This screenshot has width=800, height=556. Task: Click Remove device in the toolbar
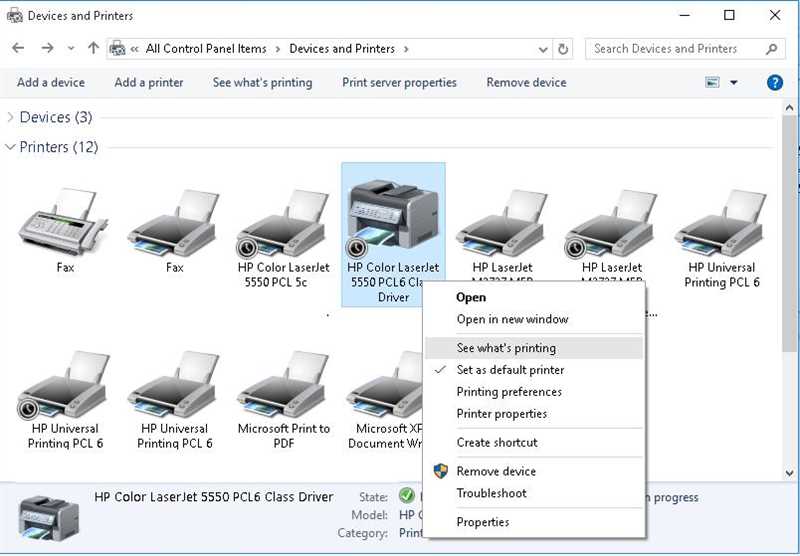coord(526,83)
